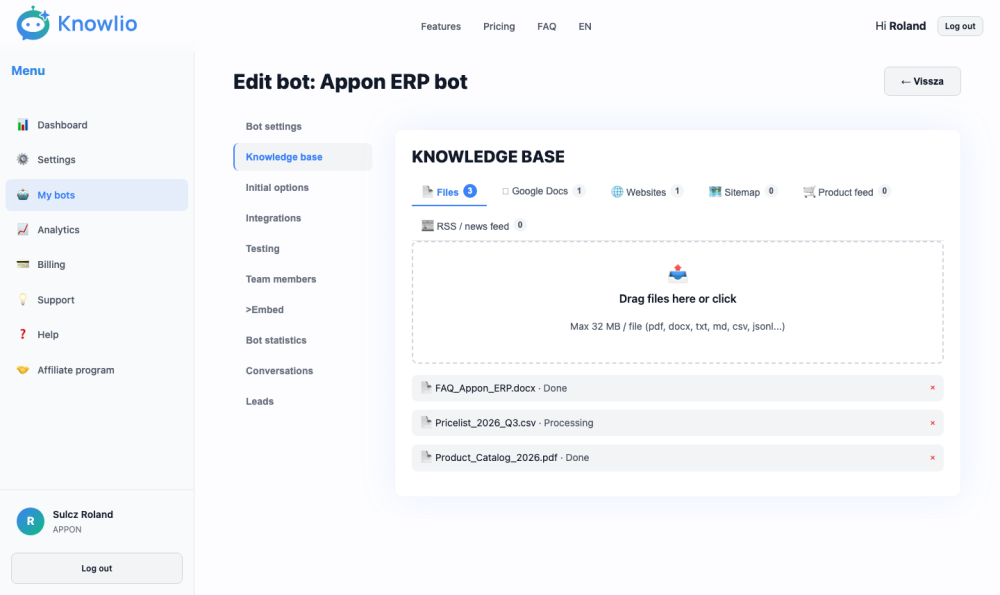Click the Max 32 MB file hint text
The height and width of the screenshot is (595, 1000).
click(x=677, y=326)
